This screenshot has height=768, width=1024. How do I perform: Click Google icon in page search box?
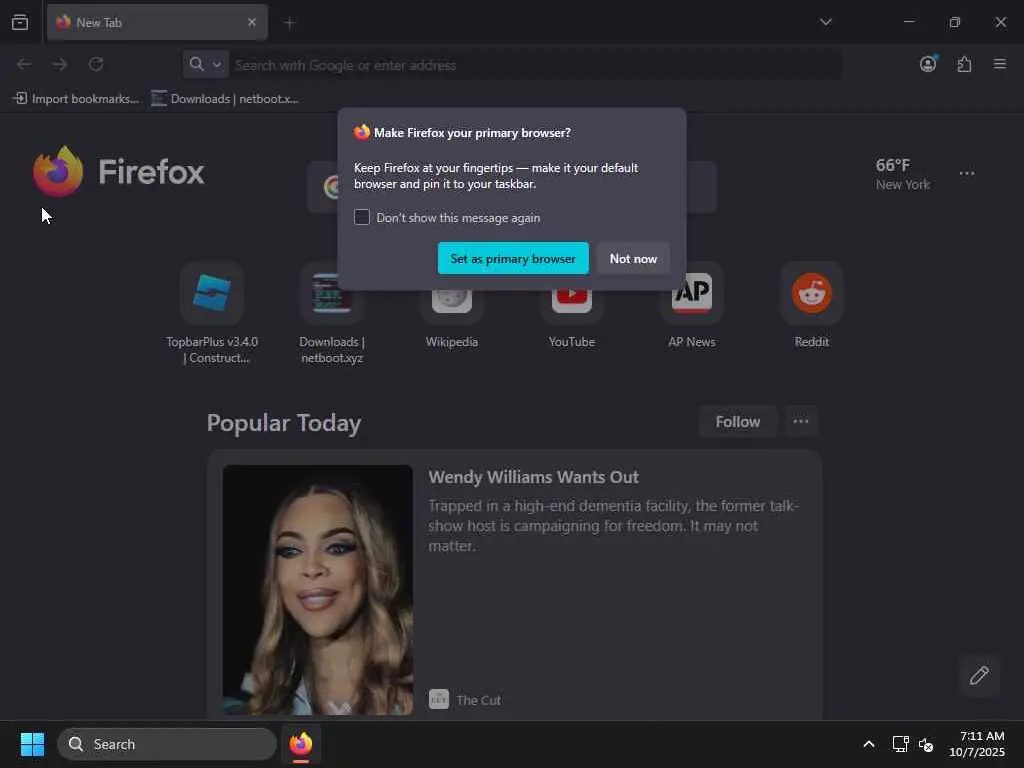click(331, 187)
